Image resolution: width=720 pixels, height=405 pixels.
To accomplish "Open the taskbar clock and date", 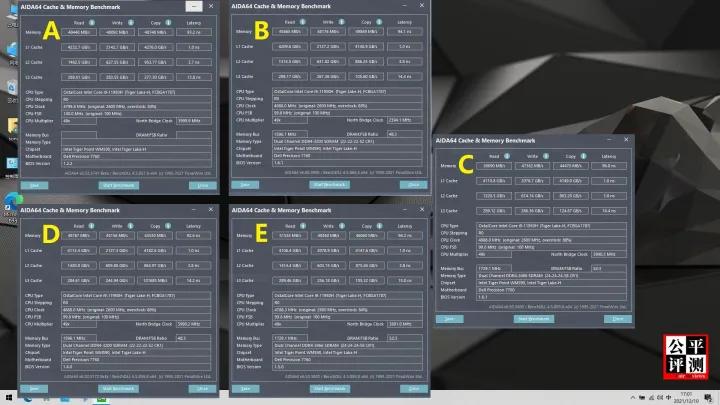I will click(686, 398).
